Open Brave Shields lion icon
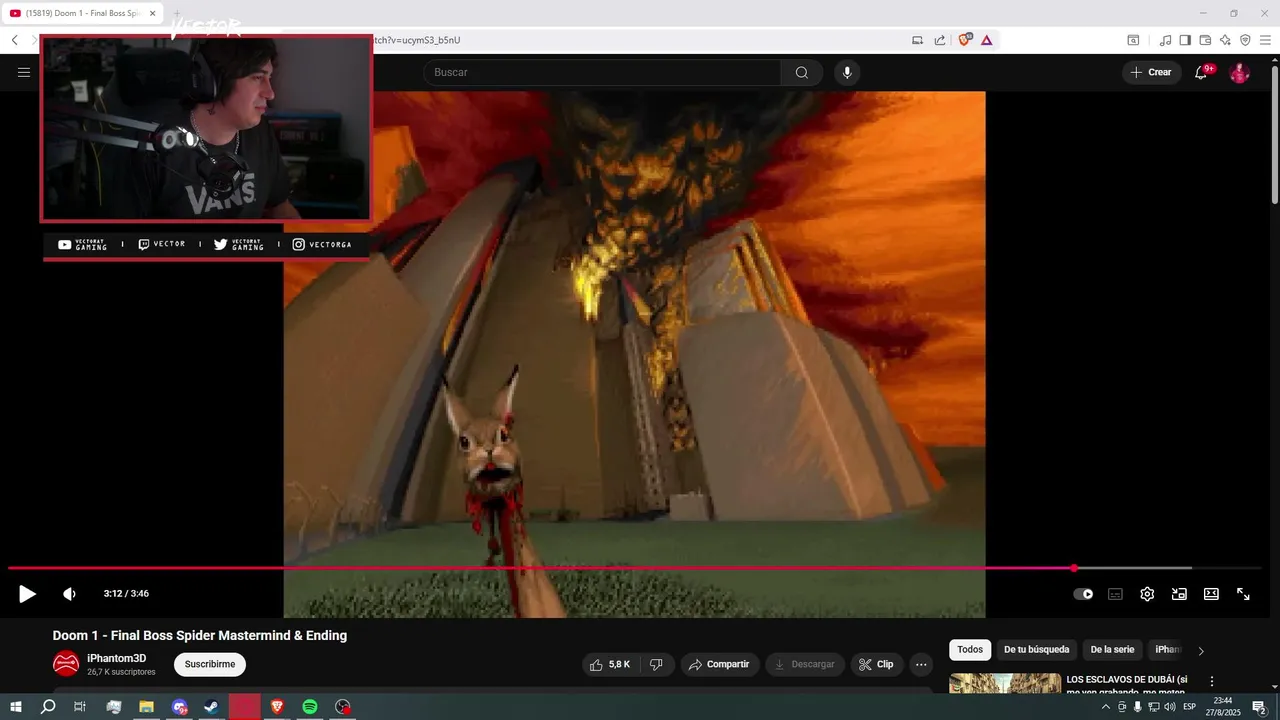The width and height of the screenshot is (1280, 720). (965, 40)
